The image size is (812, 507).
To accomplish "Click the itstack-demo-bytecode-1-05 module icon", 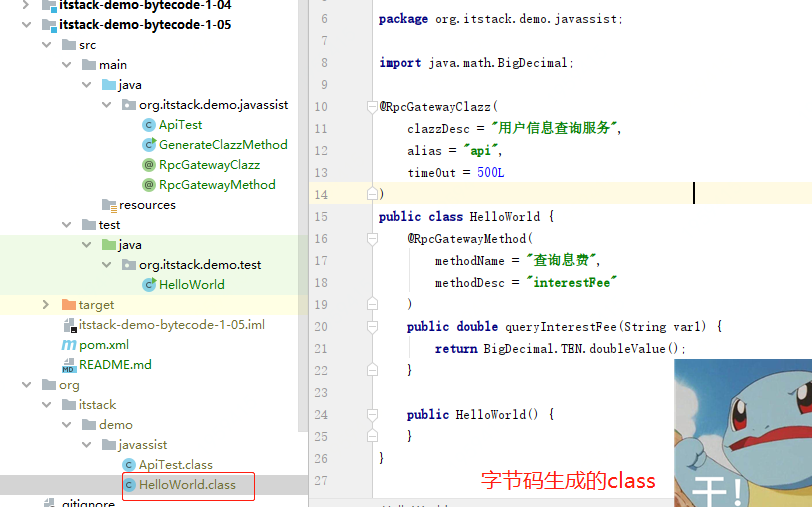I will coord(49,25).
